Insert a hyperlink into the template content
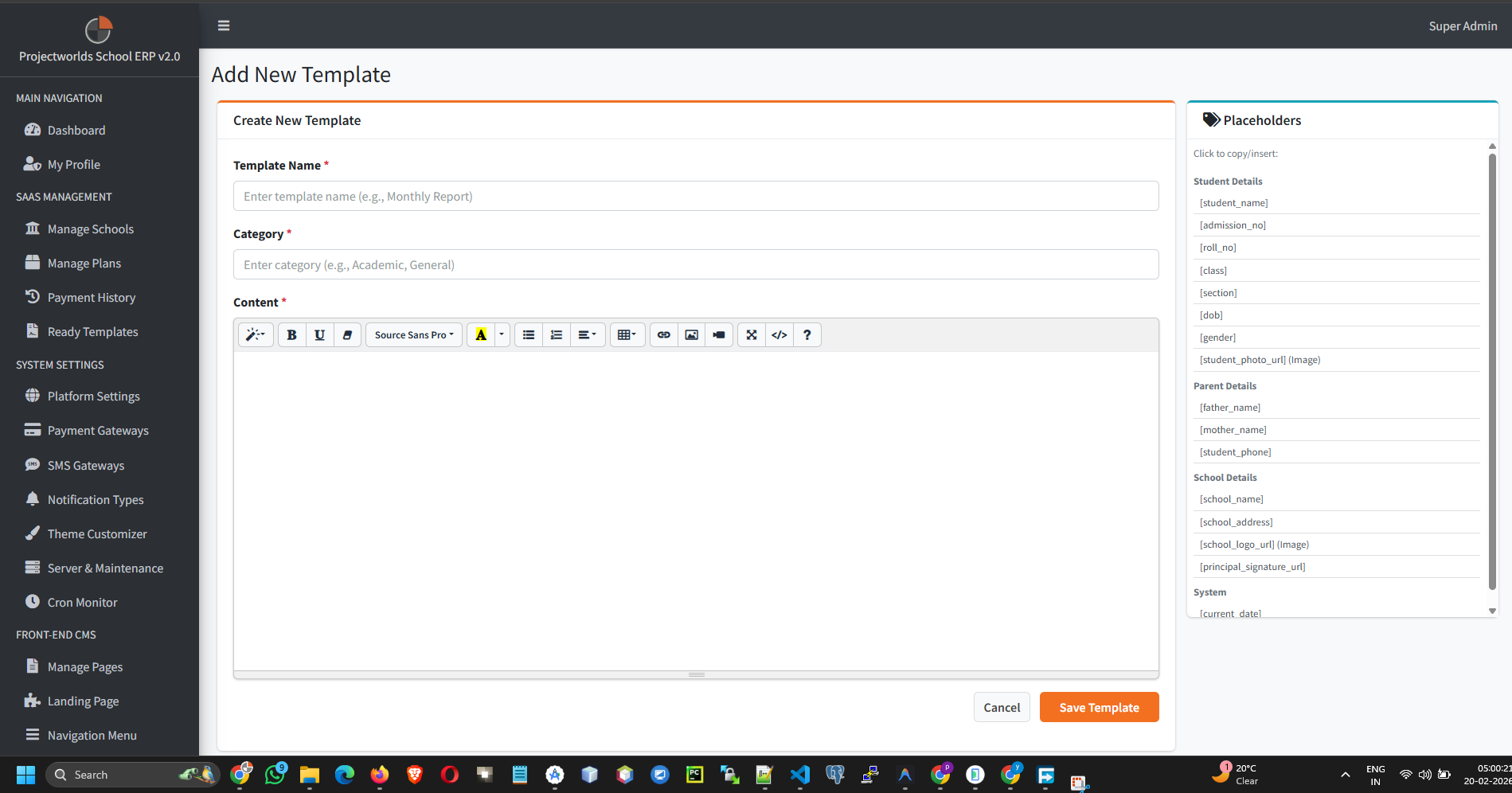Viewport: 1512px width, 793px height. click(x=663, y=334)
